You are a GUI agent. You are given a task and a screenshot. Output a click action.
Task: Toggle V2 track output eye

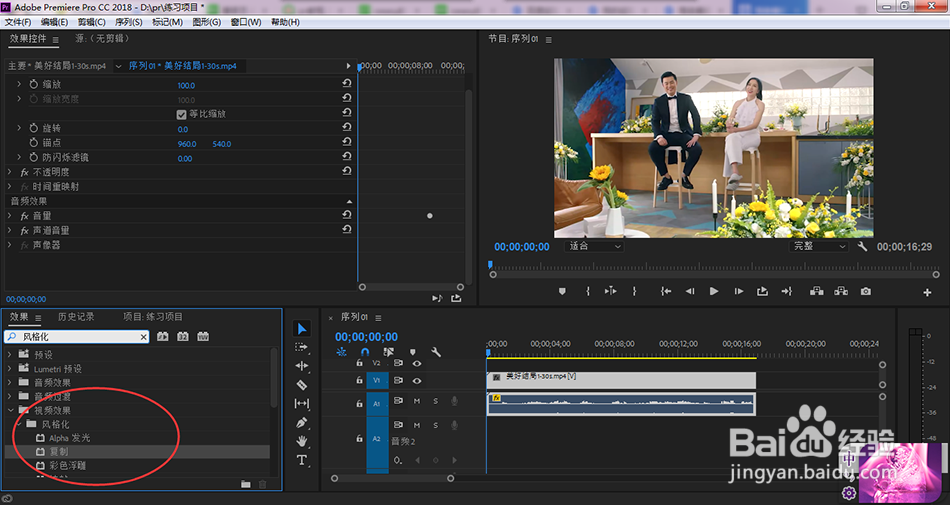(417, 363)
